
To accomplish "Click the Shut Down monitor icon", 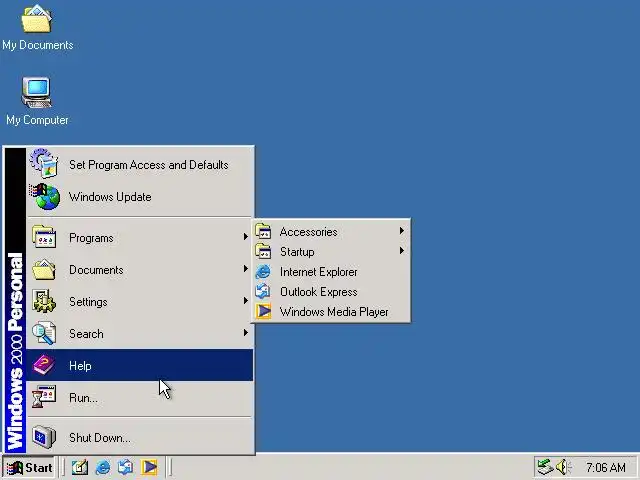I will 44,437.
